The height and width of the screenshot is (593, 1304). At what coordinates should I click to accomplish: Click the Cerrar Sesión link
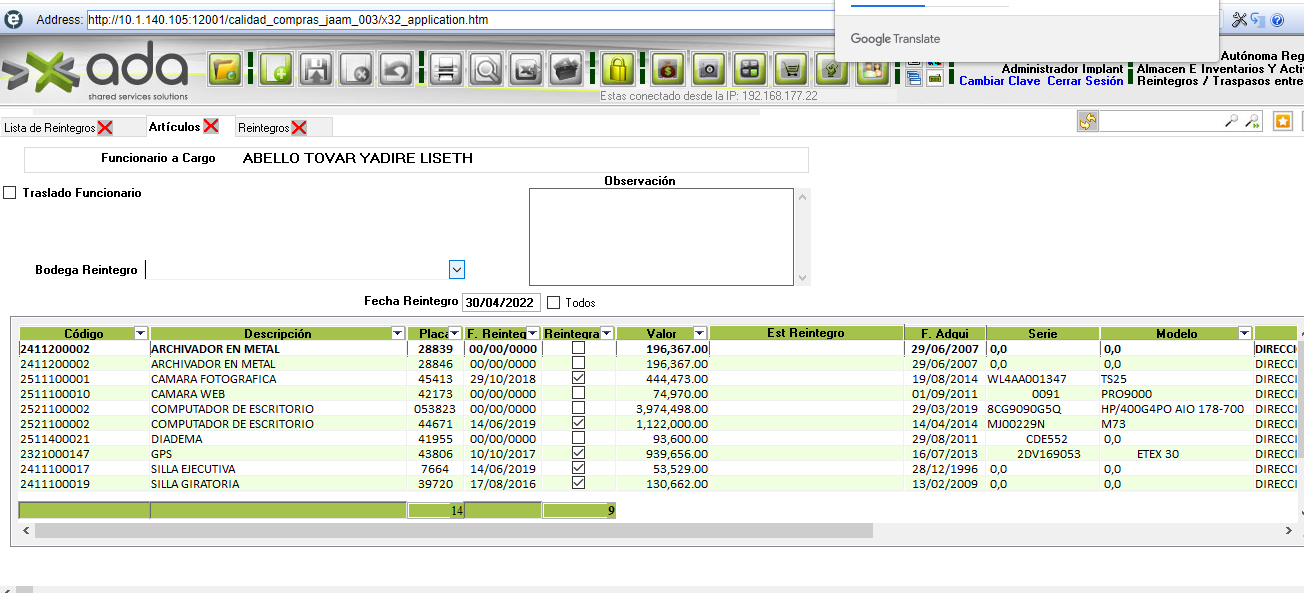1085,81
